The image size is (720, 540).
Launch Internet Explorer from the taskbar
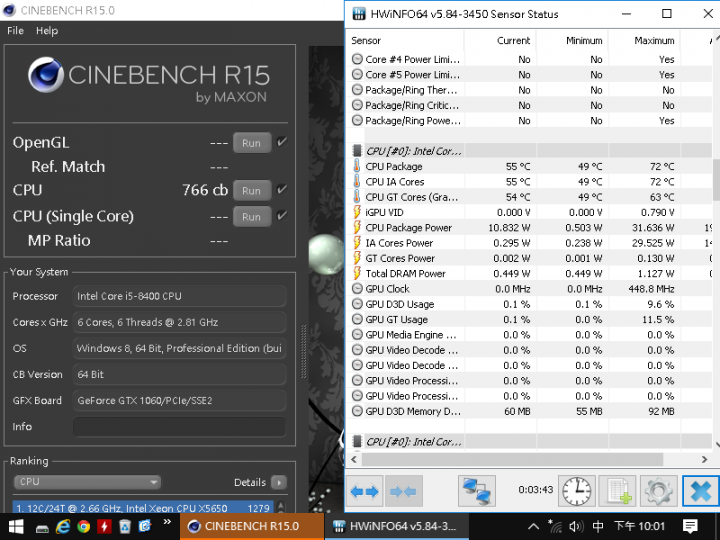click(62, 526)
